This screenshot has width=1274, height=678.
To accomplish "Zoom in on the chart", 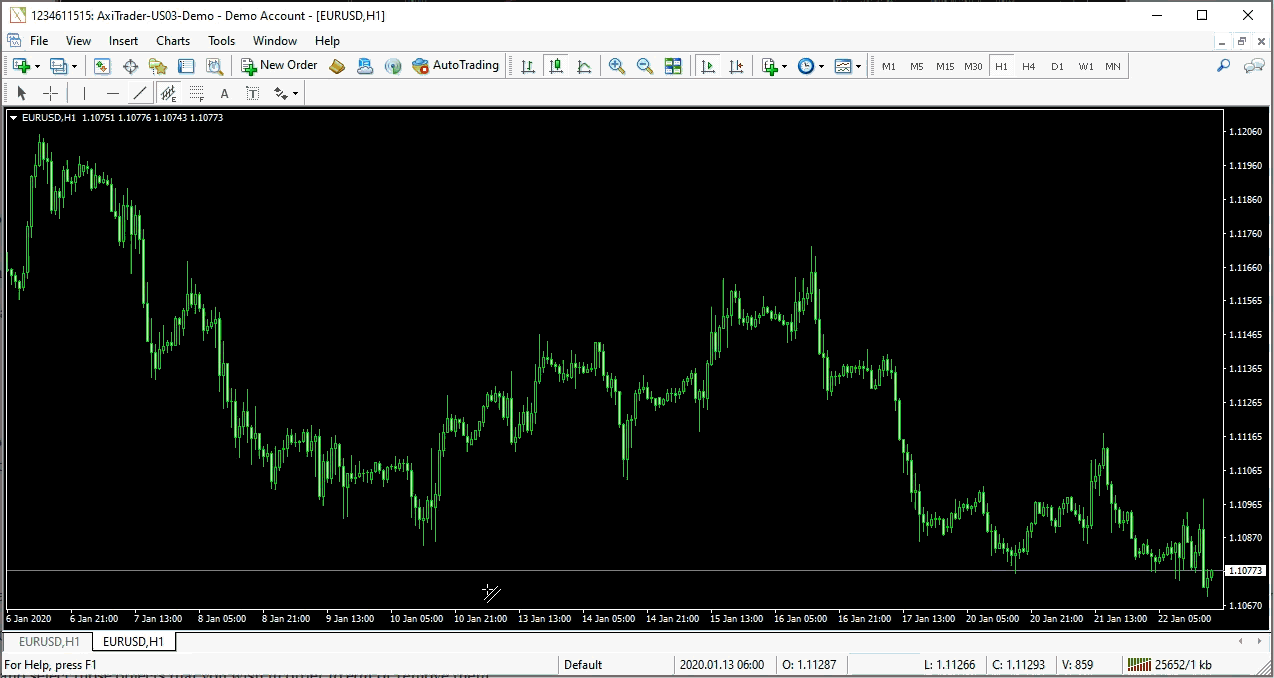I will pos(617,66).
